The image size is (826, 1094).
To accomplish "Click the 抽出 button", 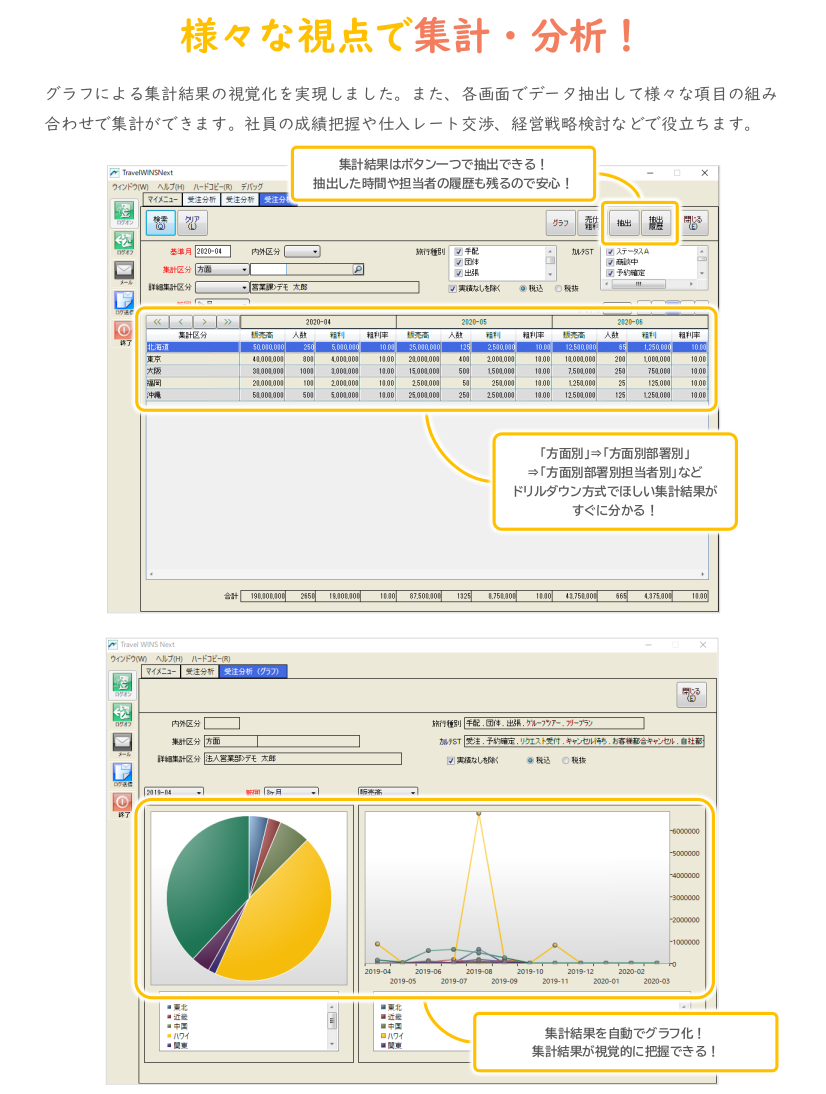I will tap(624, 223).
